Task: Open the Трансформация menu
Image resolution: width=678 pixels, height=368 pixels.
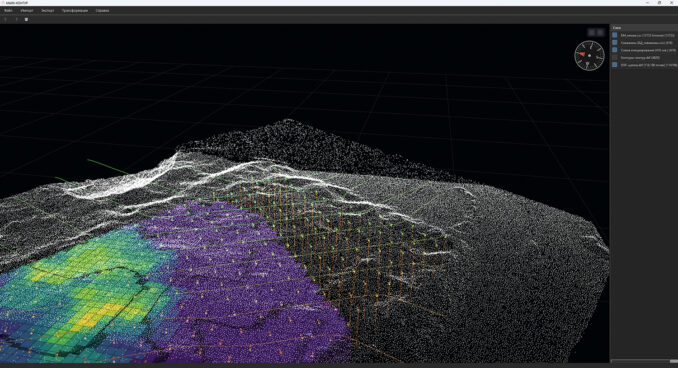Action: (75, 10)
